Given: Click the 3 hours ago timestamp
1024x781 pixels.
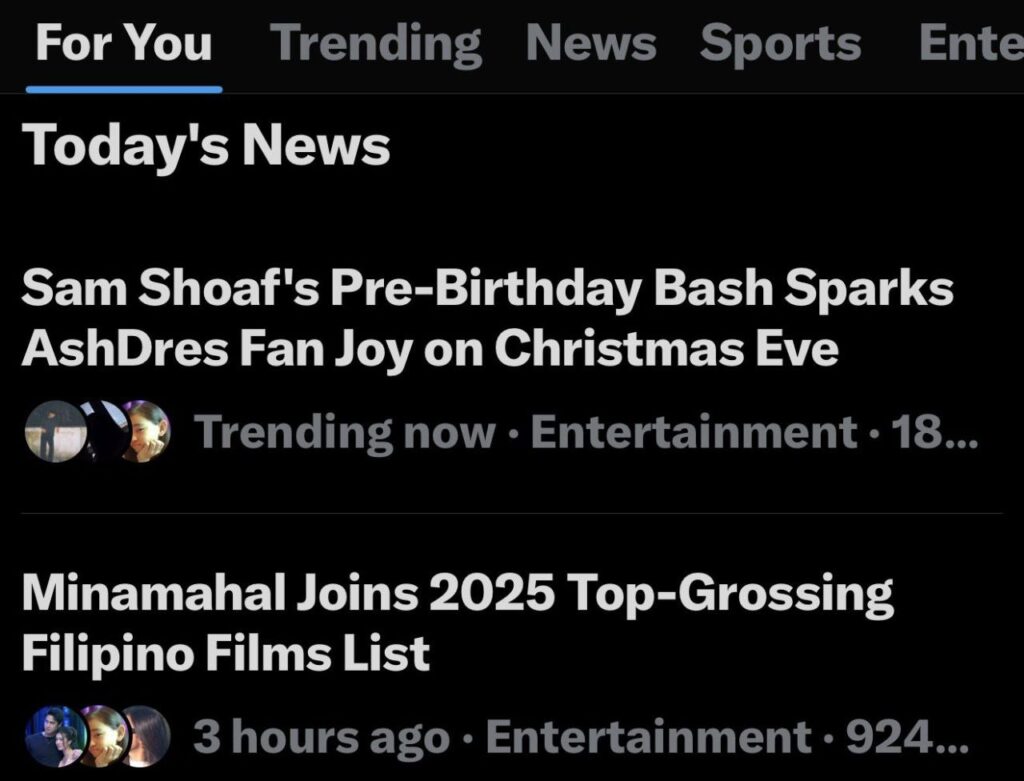Looking at the screenshot, I should tap(321, 738).
